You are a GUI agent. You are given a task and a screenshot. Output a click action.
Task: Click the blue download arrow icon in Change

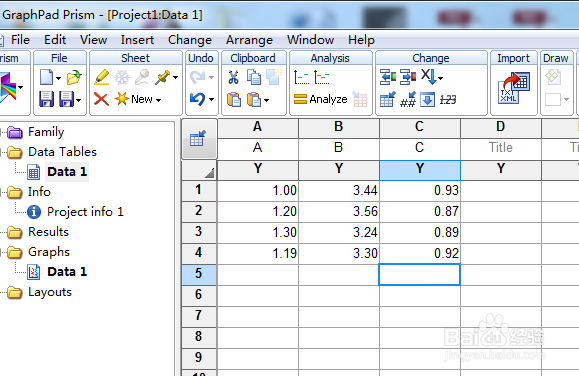(x=428, y=100)
